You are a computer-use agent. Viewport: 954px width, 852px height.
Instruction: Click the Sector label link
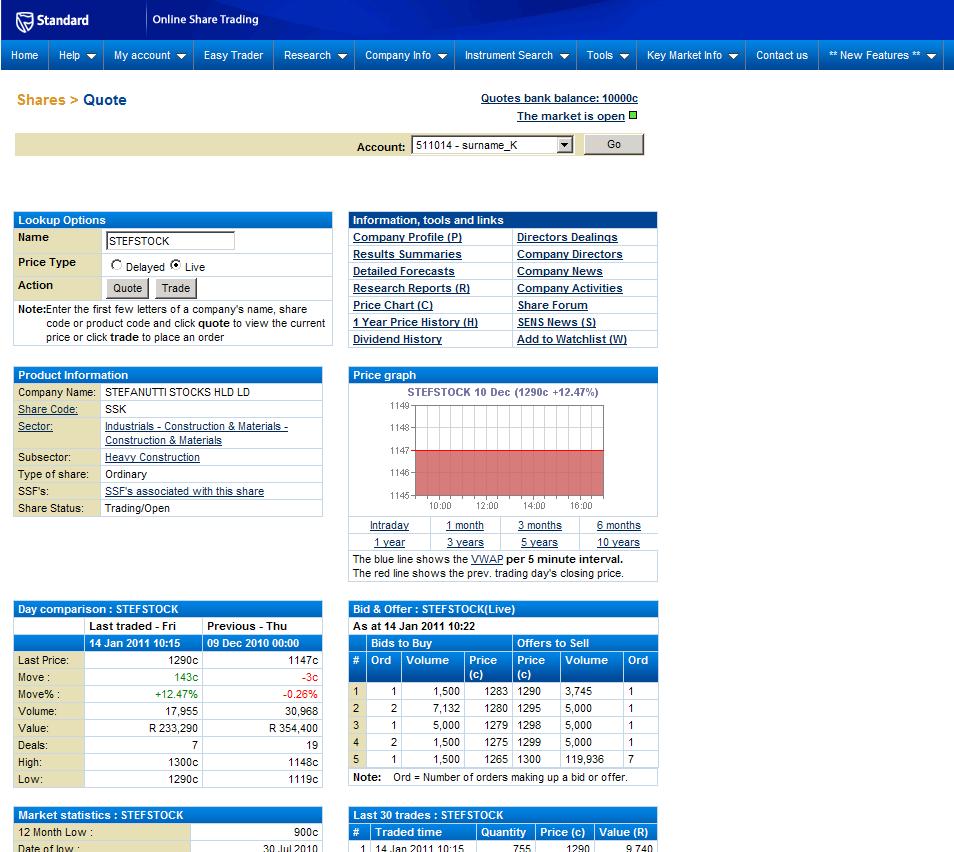coord(35,427)
